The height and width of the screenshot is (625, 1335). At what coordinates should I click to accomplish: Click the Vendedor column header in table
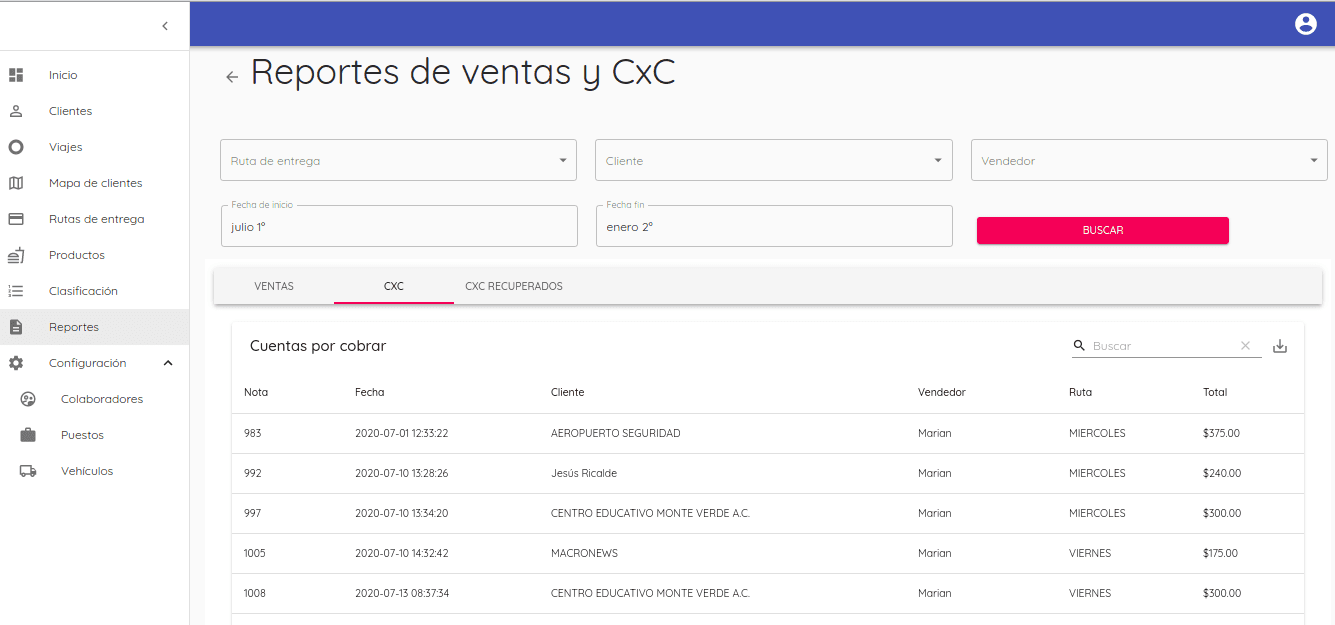(x=942, y=392)
